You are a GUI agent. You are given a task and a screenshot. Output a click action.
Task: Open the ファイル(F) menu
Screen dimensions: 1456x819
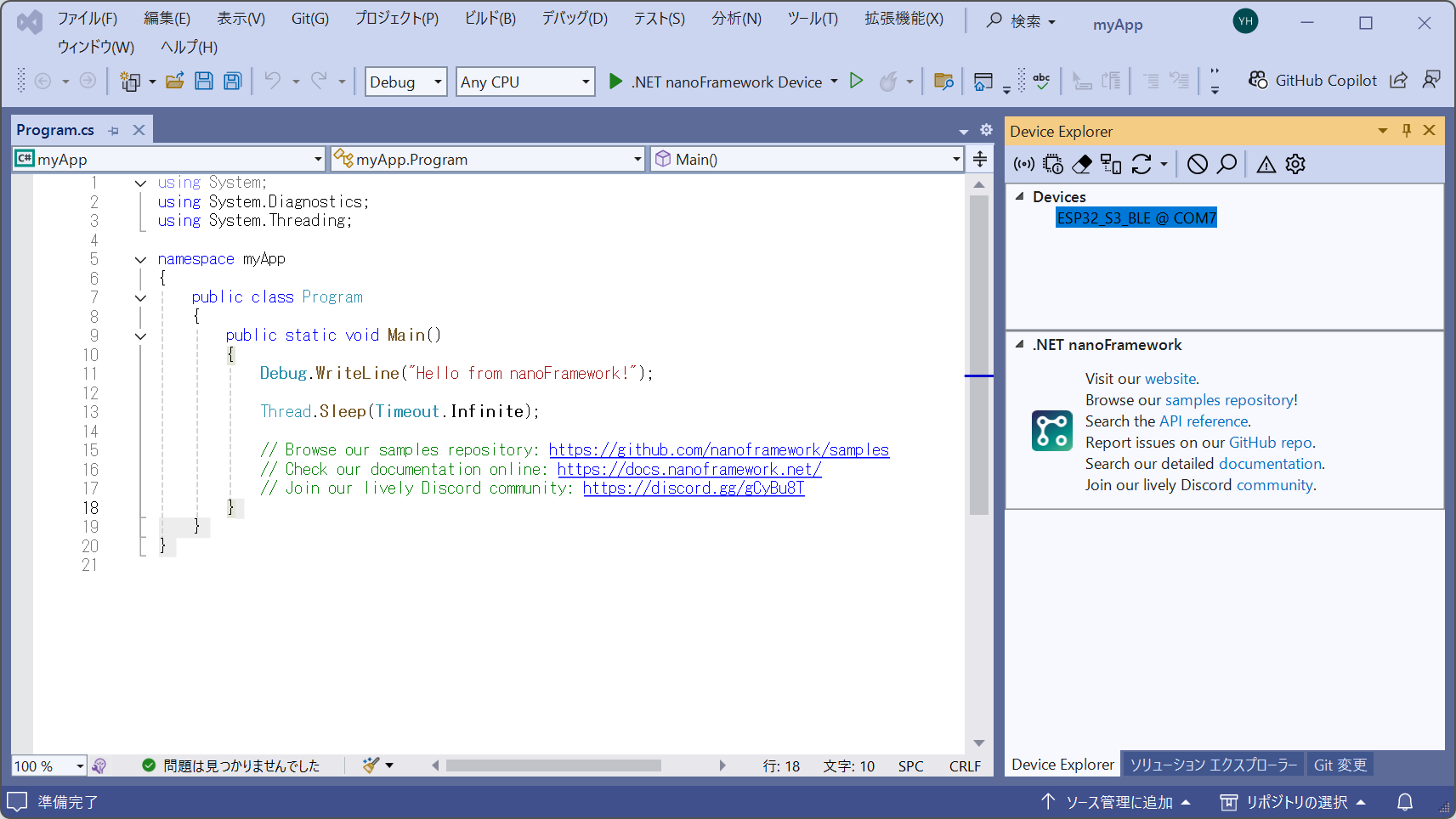pos(88,19)
